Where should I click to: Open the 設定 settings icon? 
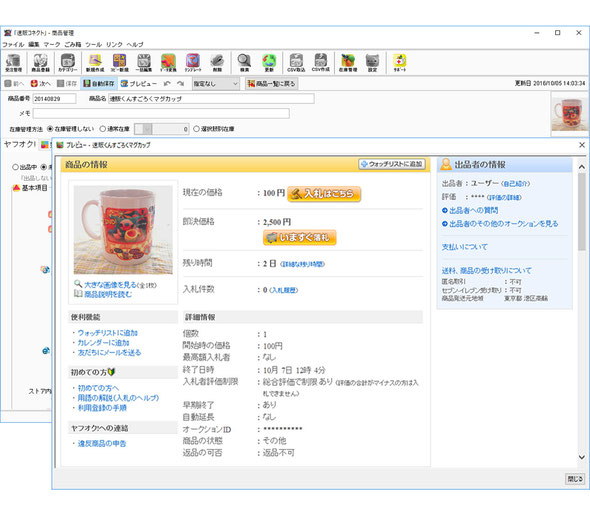372,63
